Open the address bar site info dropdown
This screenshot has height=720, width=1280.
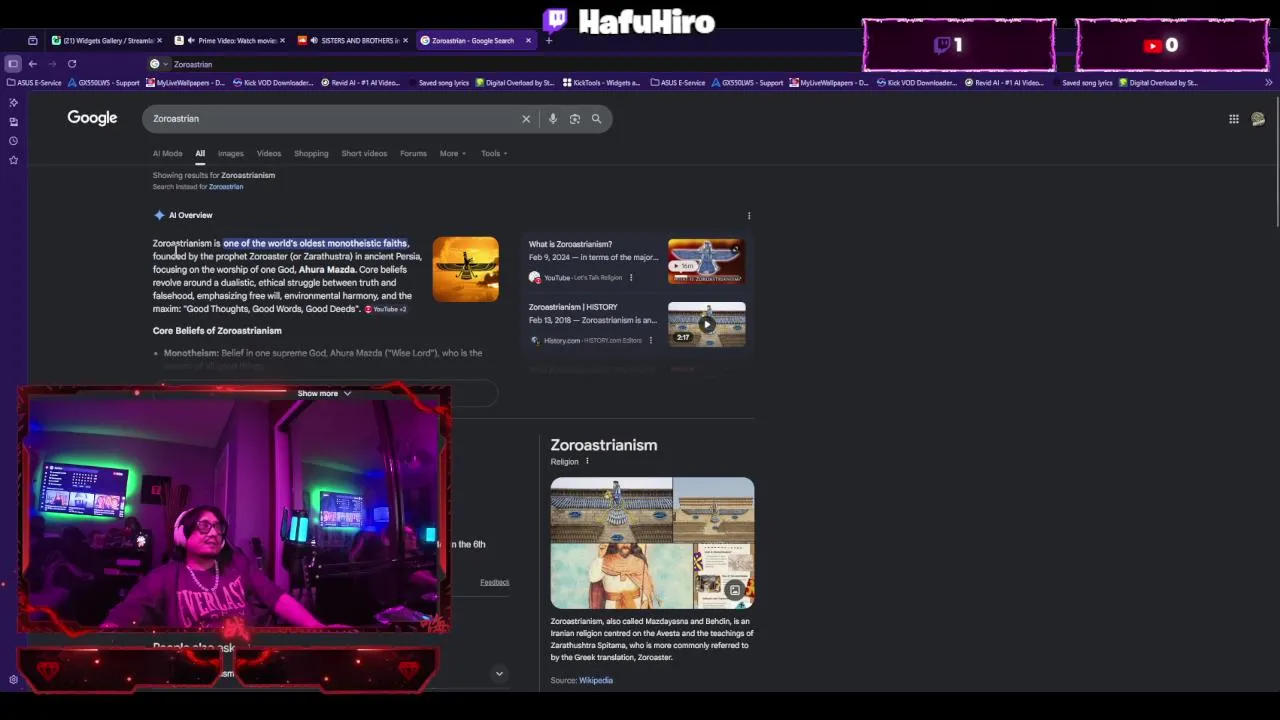click(x=157, y=64)
